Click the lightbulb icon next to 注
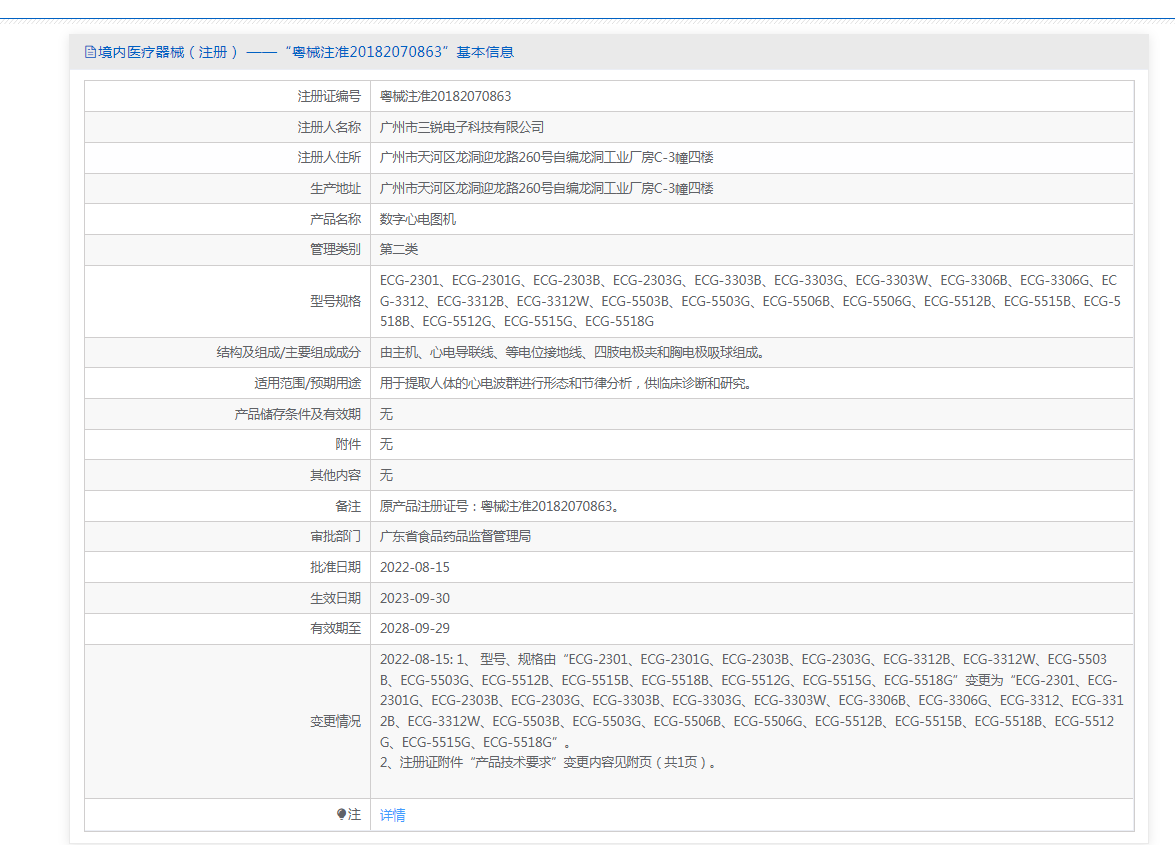Image resolution: width=1175 pixels, height=845 pixels. (x=341, y=814)
